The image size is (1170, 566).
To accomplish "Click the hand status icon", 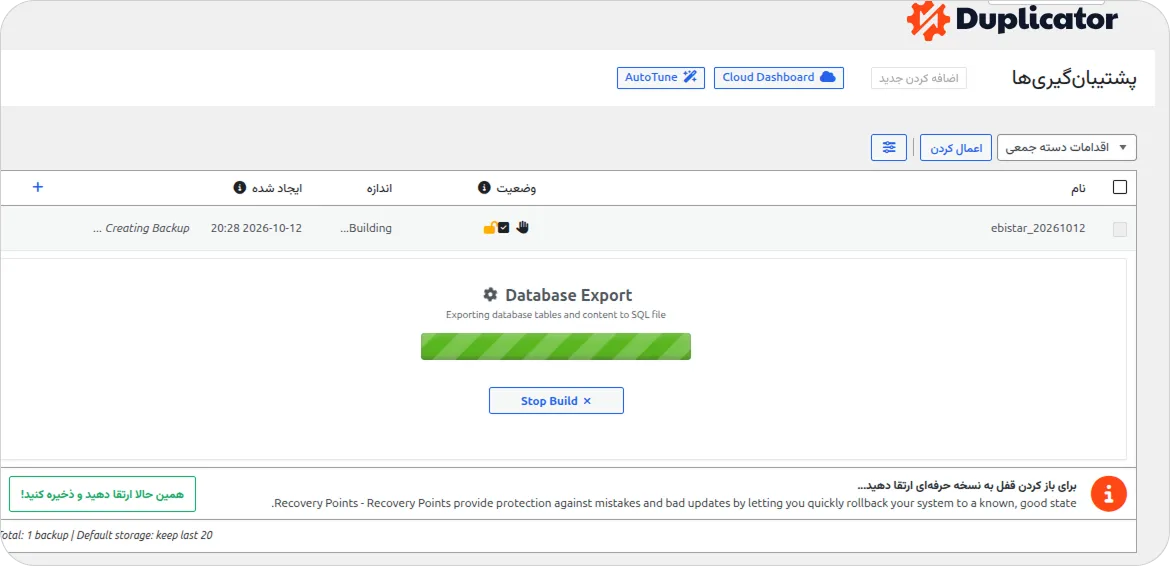I will tap(522, 227).
